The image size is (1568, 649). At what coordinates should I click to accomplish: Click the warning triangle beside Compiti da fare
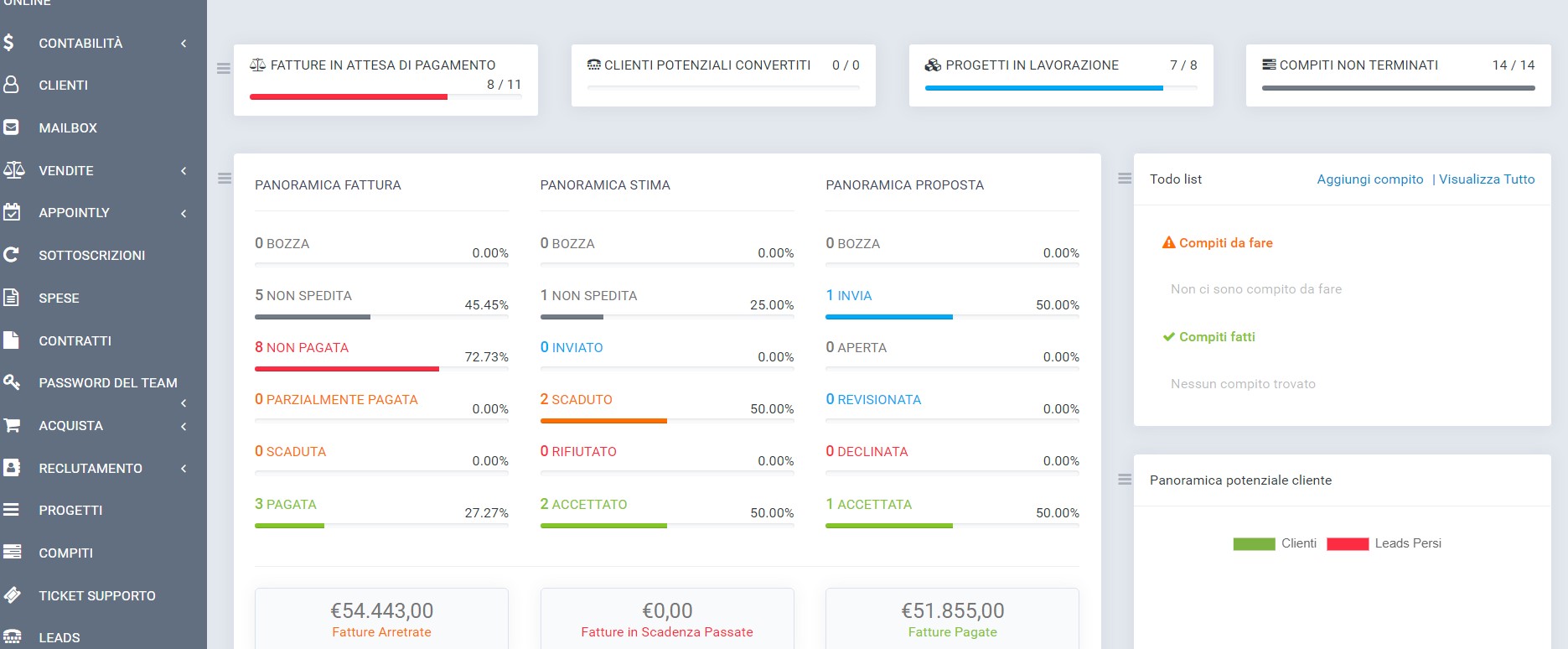[x=1168, y=242]
